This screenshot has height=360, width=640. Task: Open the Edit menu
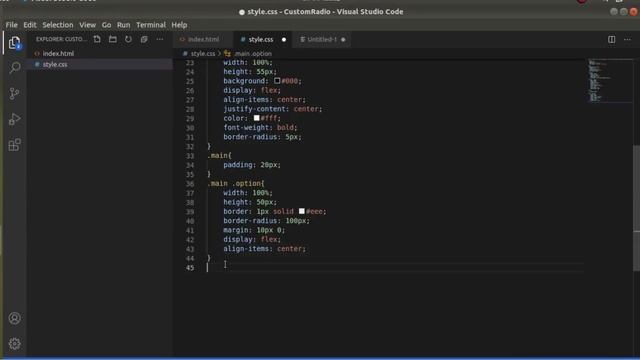29,25
